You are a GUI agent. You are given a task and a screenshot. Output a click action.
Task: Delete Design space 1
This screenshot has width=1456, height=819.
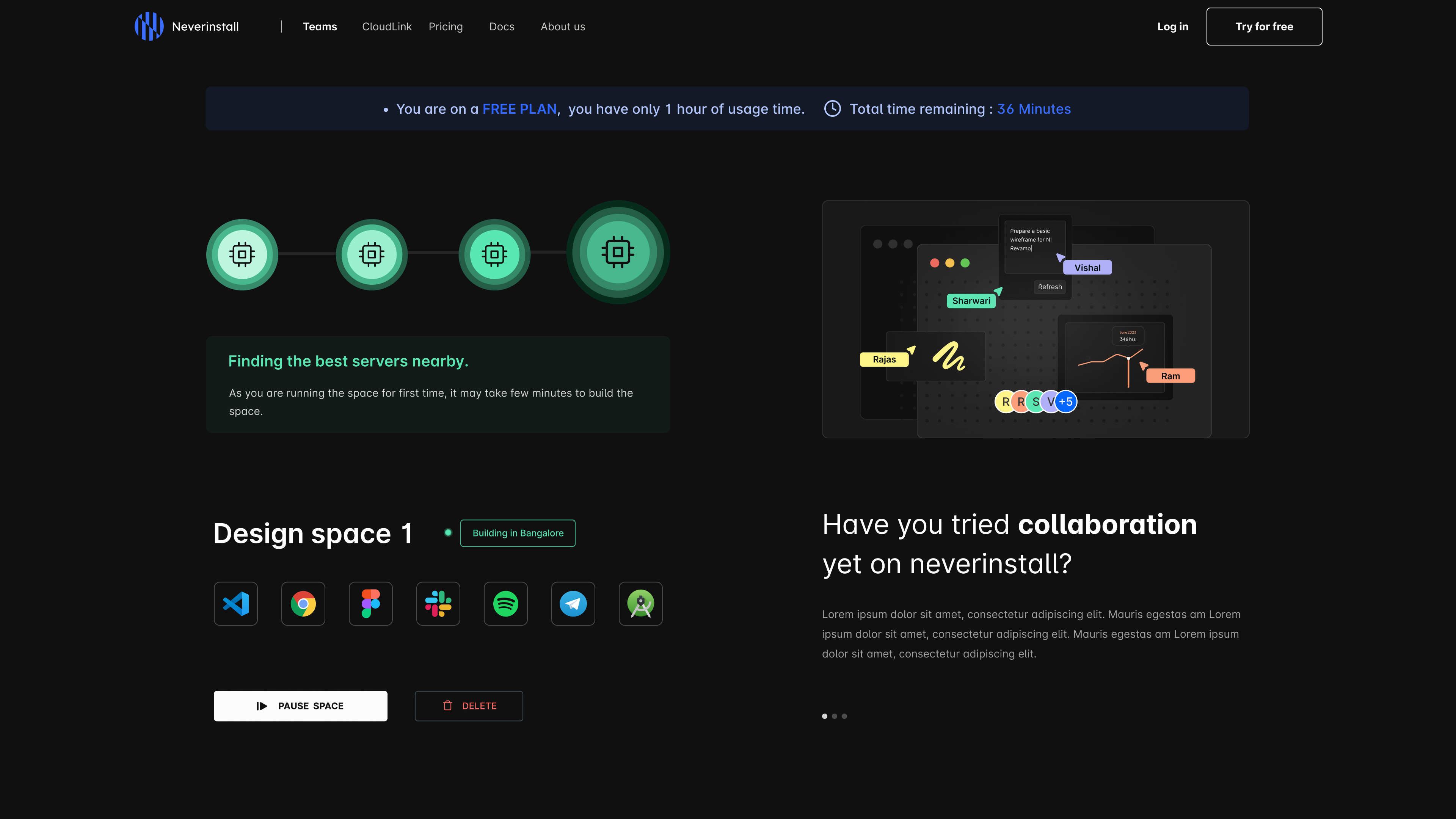coord(469,705)
